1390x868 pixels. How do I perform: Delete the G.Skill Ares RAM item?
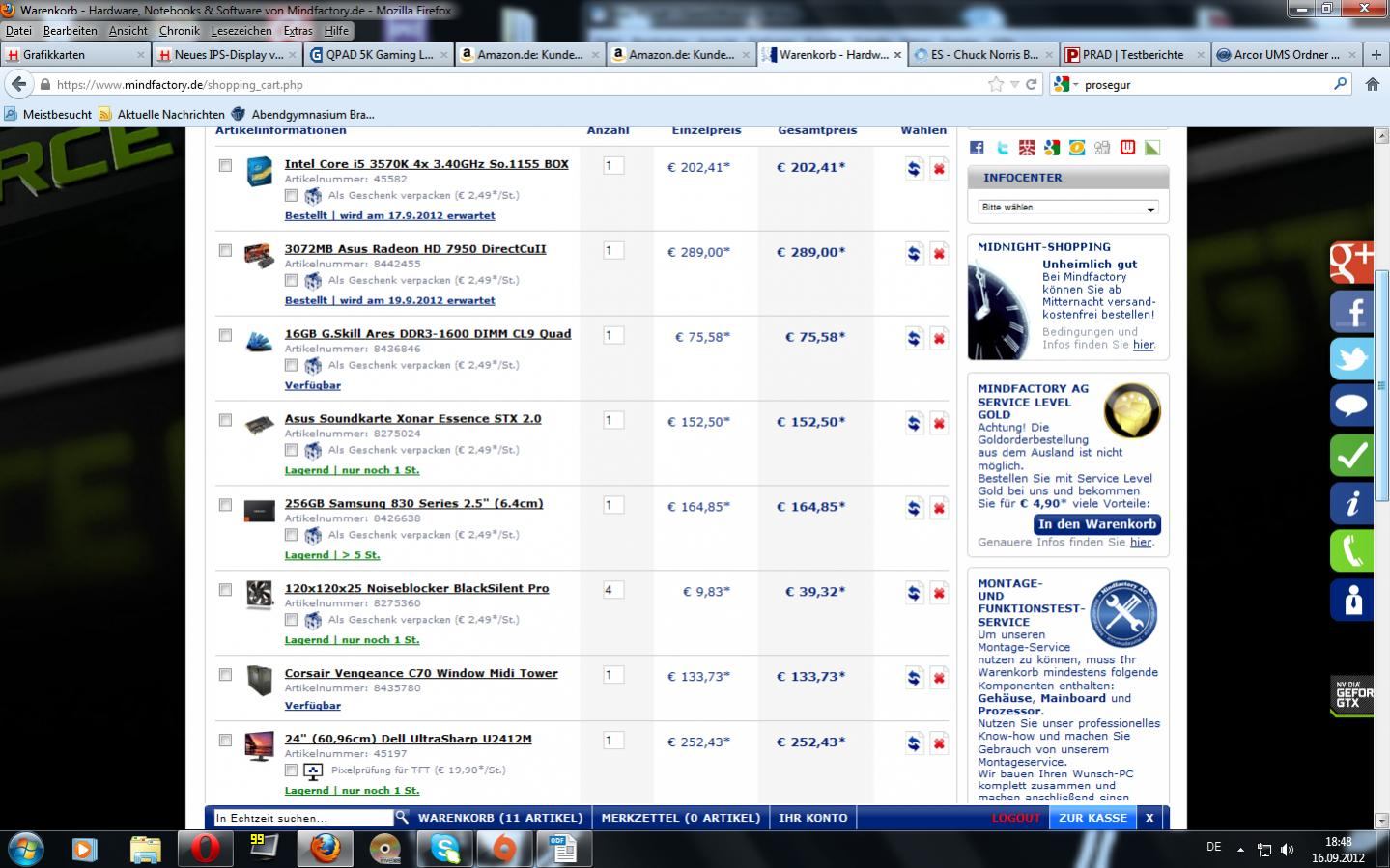[938, 339]
